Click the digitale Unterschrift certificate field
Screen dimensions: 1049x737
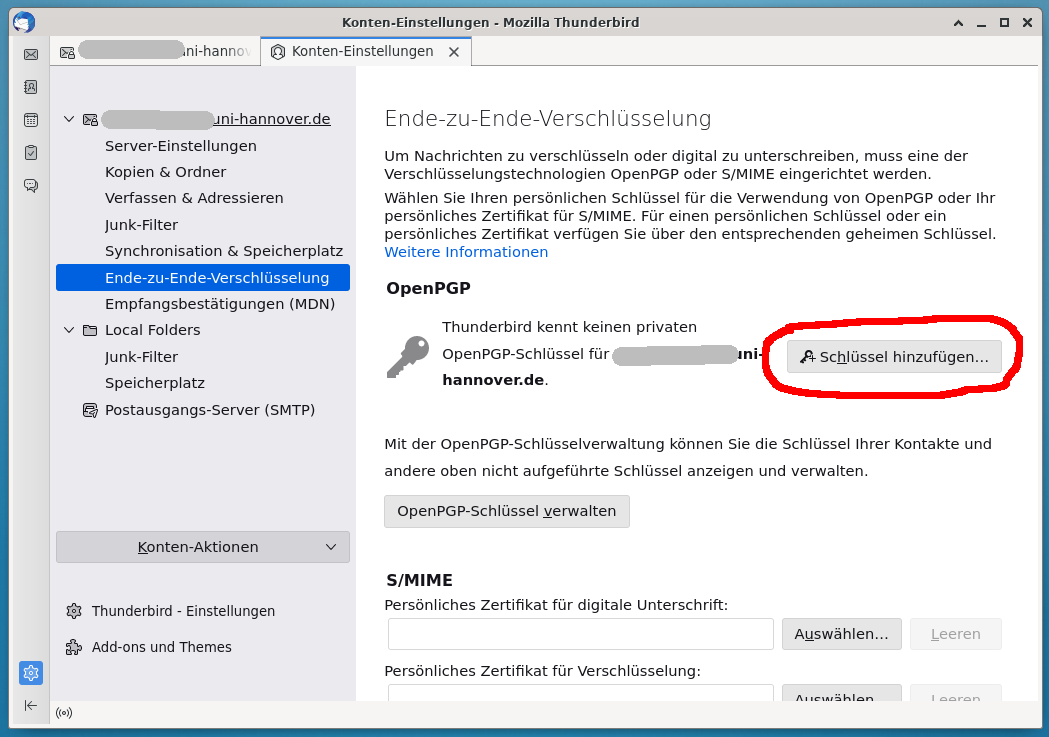coord(581,634)
